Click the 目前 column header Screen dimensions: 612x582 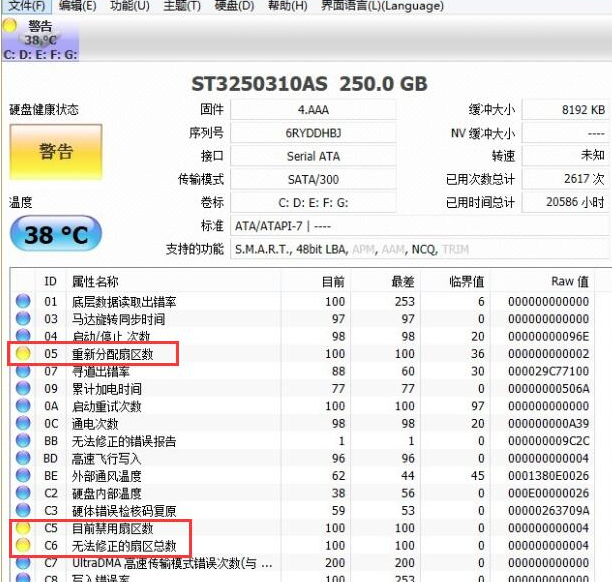(315, 281)
